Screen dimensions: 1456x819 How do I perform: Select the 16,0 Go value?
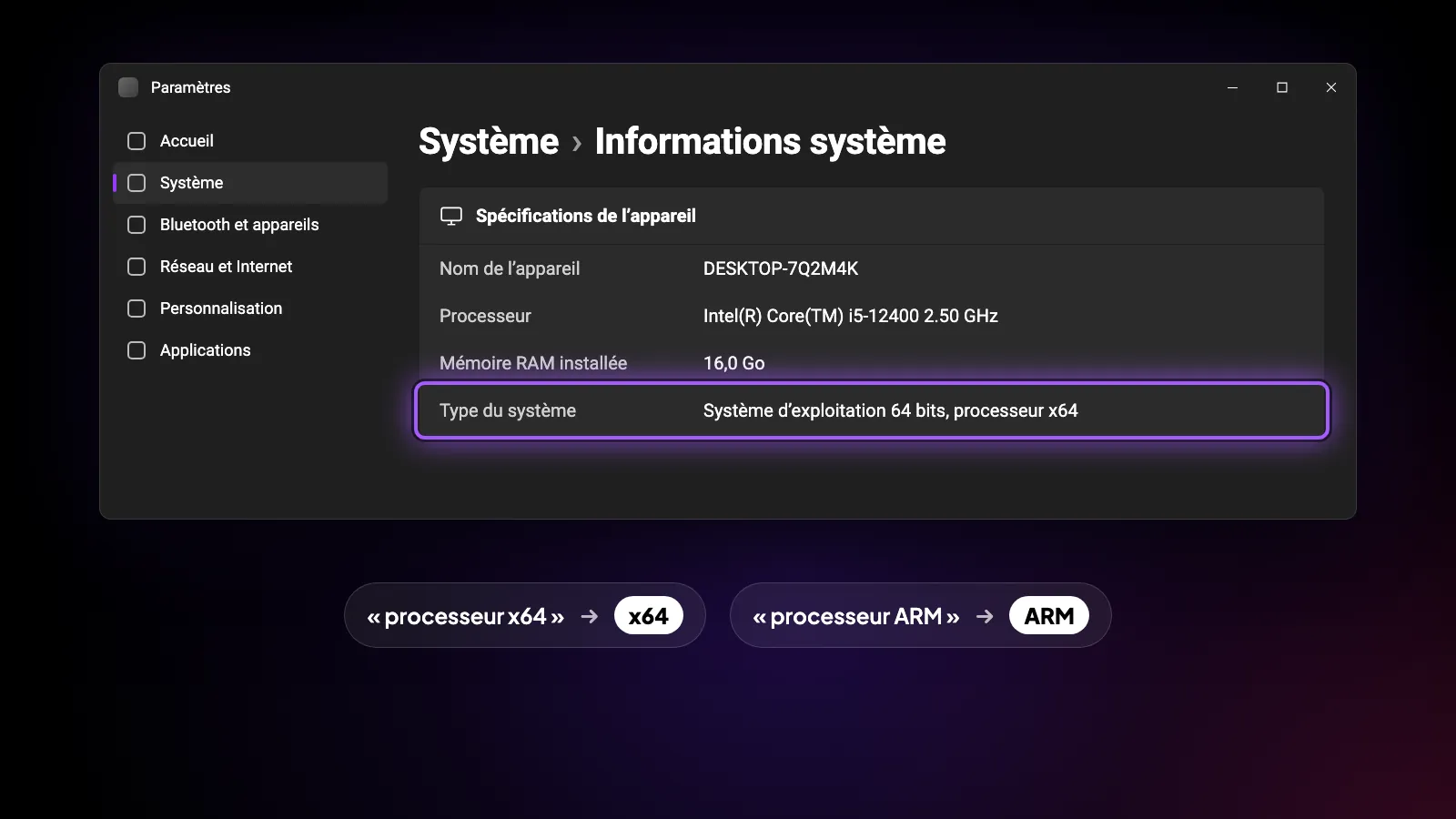click(x=734, y=363)
